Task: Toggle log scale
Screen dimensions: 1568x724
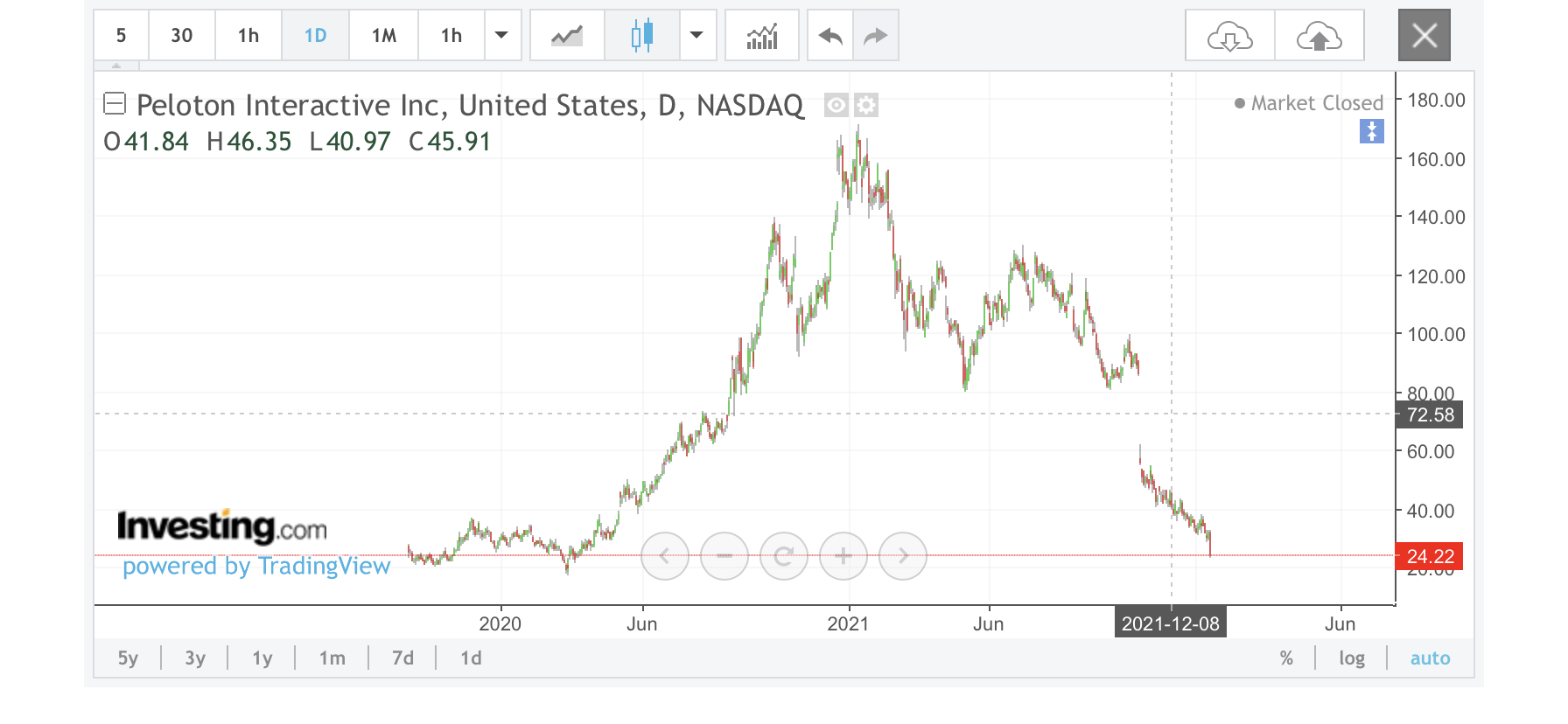Action: tap(1352, 658)
